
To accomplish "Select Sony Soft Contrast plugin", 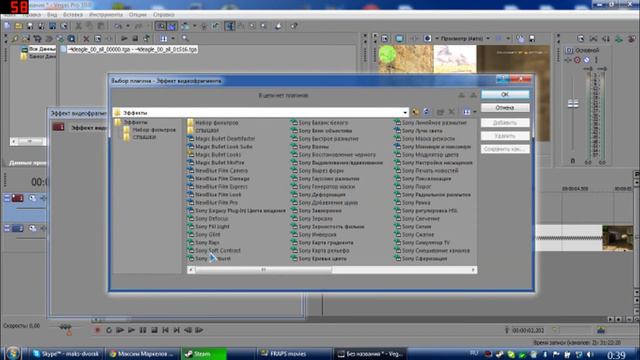I will coord(218,250).
